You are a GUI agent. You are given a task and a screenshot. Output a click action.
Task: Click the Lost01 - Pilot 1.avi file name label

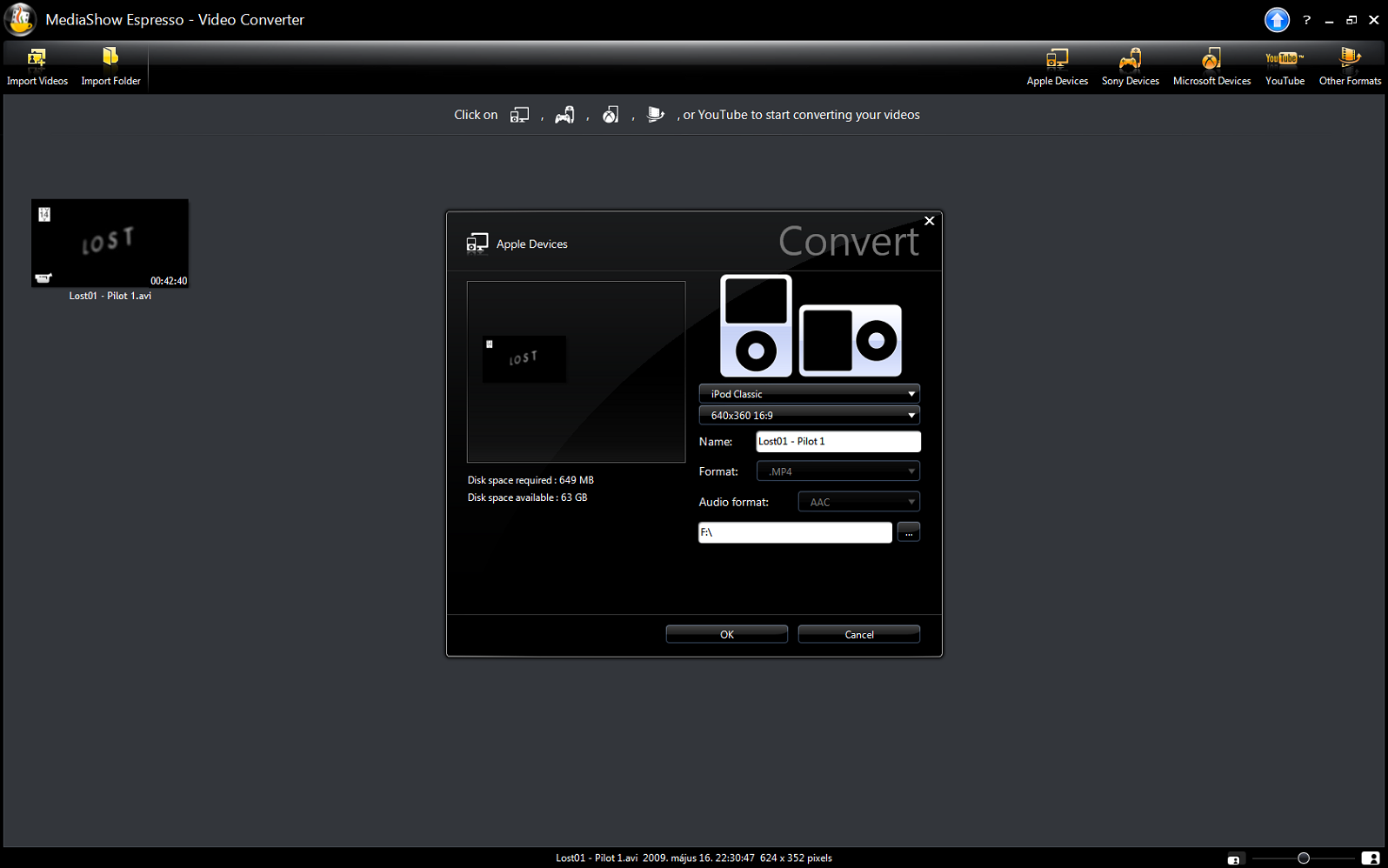pos(110,296)
